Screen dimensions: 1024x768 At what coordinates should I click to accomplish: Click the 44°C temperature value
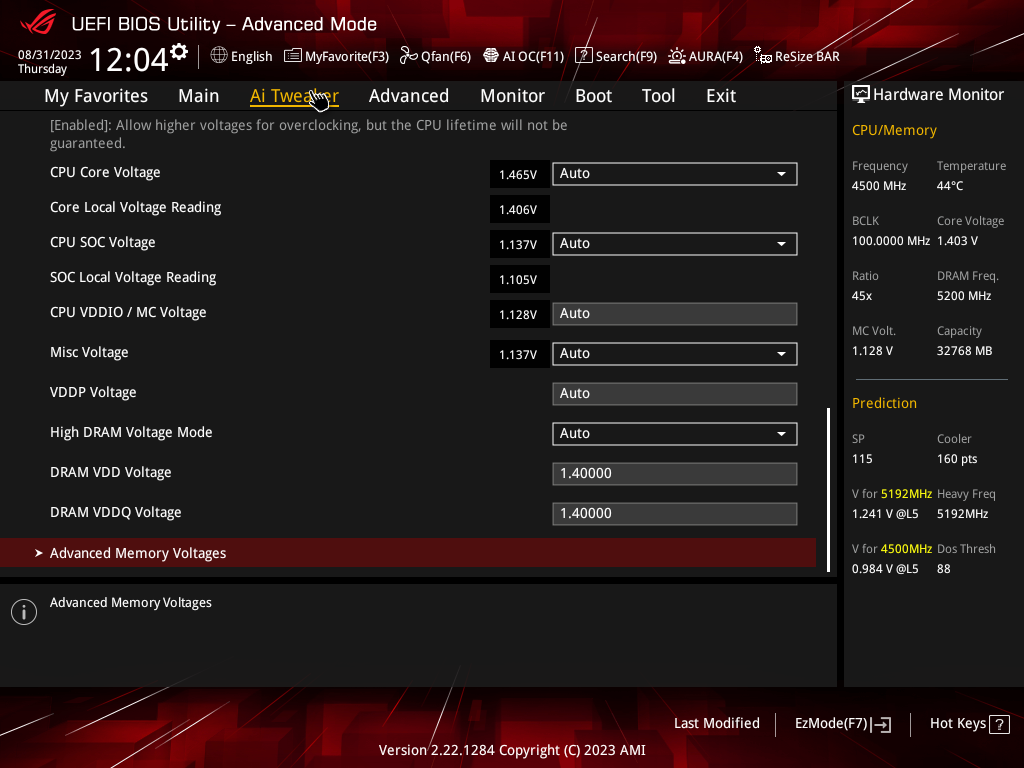click(950, 186)
